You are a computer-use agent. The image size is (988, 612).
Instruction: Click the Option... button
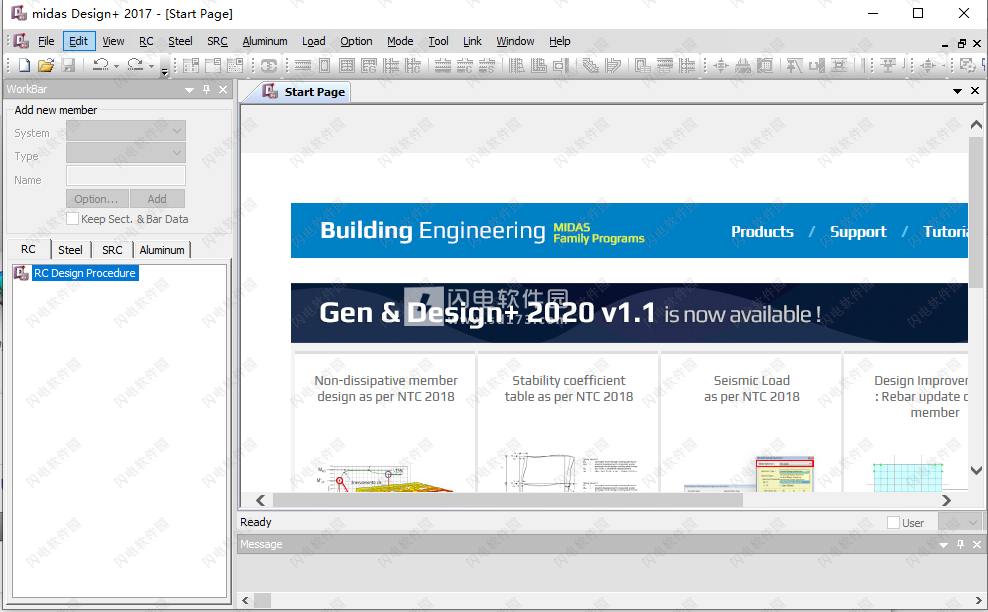pos(97,199)
